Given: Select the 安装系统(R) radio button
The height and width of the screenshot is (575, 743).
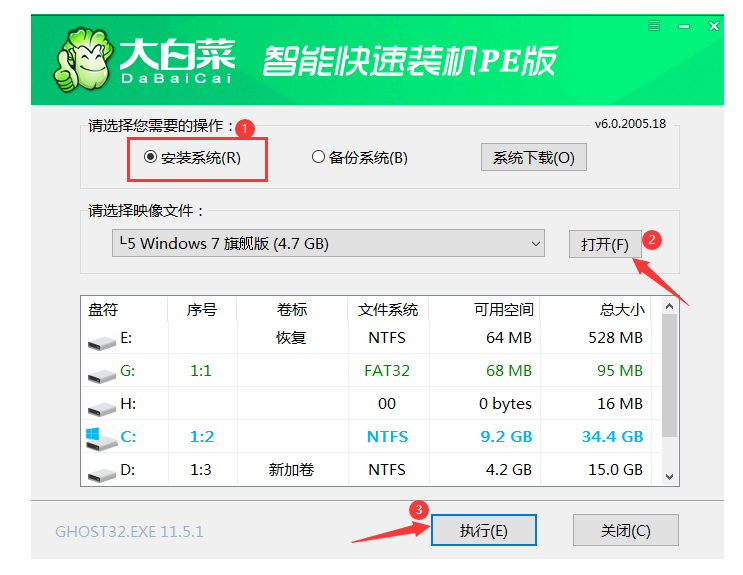Looking at the screenshot, I should (x=150, y=157).
